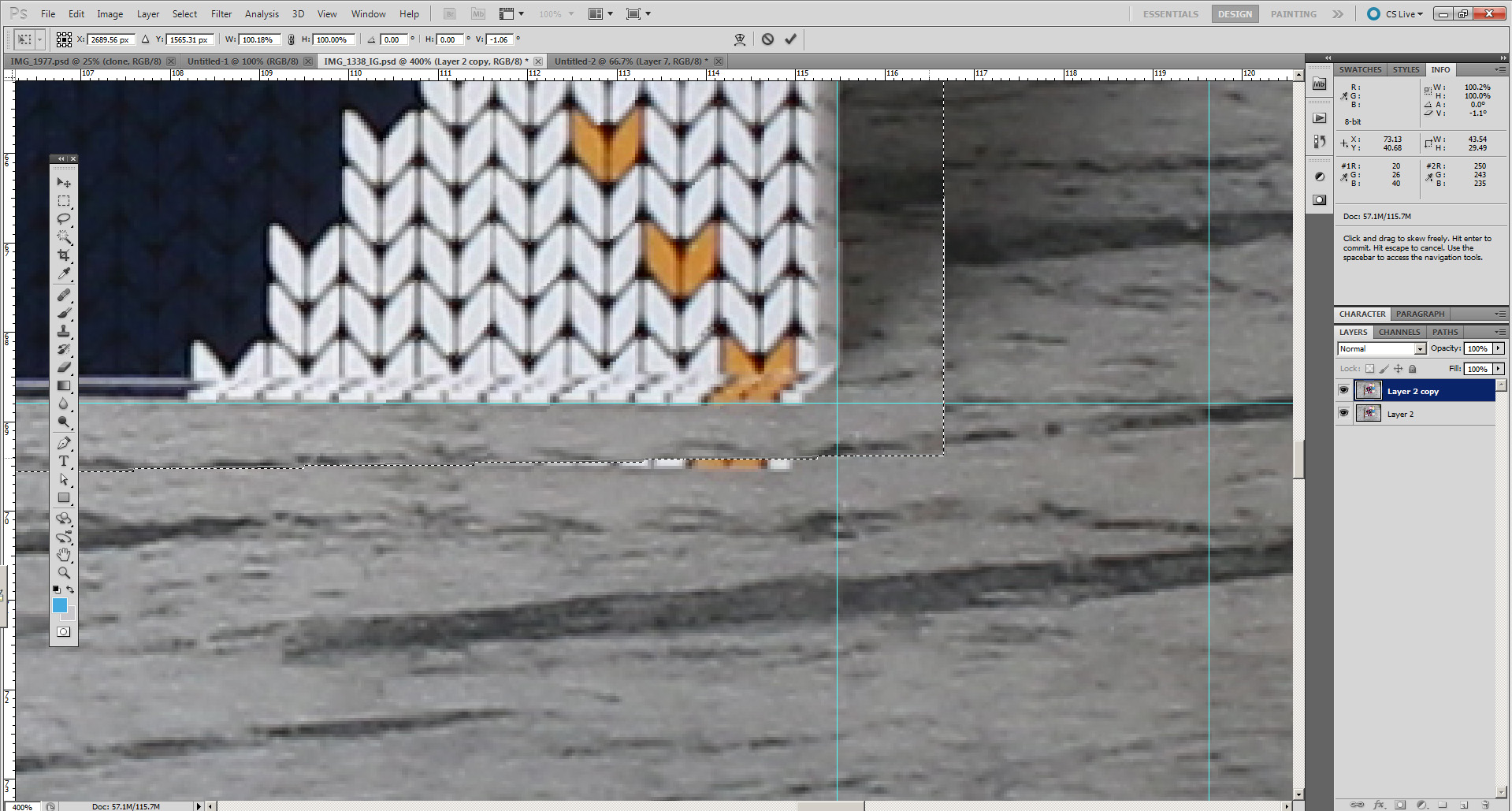Click the X position input field
The height and width of the screenshot is (811, 1512).
pos(111,39)
